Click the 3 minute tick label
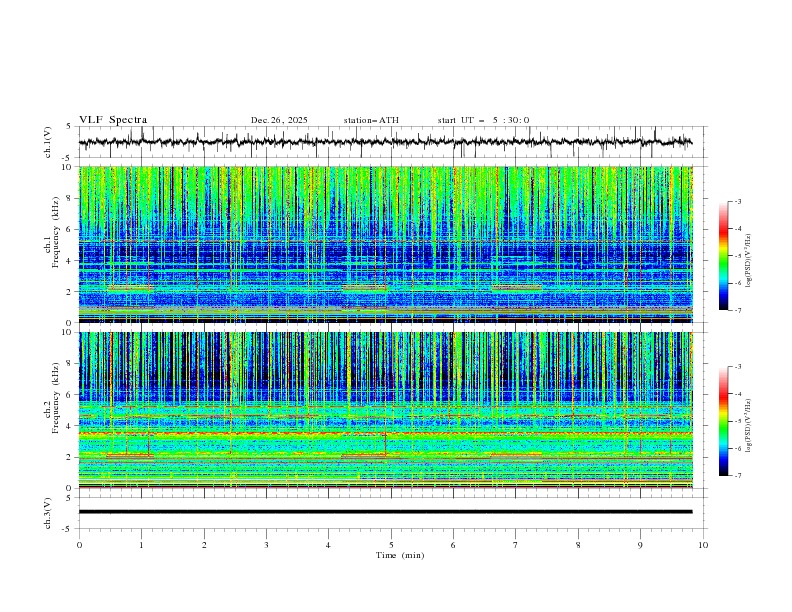 pyautogui.click(x=266, y=545)
